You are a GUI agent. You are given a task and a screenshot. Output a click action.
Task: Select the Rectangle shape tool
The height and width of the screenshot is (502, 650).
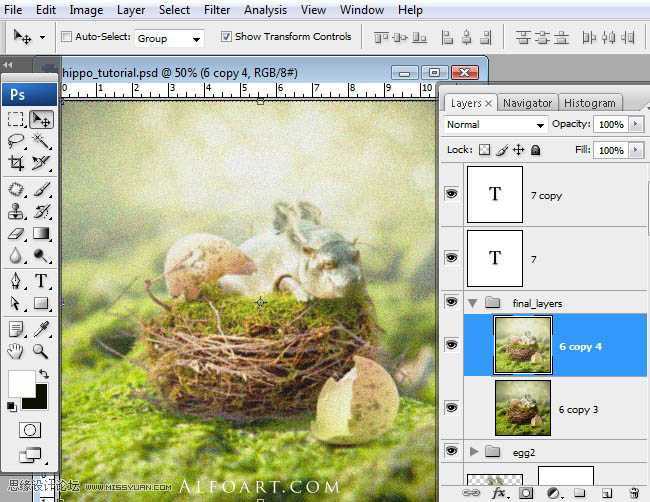click(x=41, y=303)
